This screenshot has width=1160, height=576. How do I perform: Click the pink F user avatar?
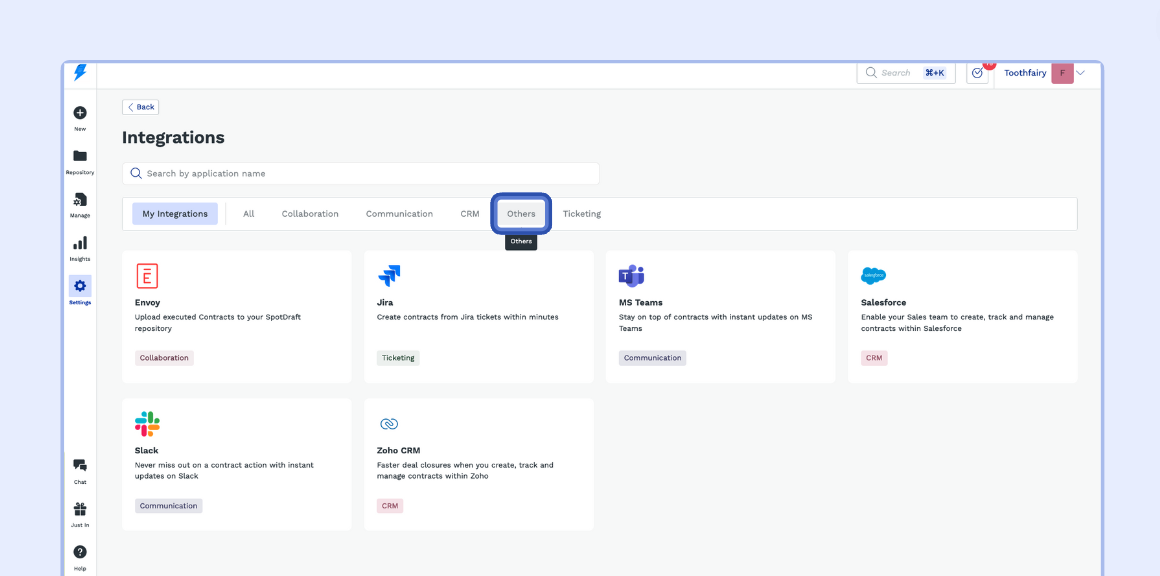click(x=1062, y=73)
